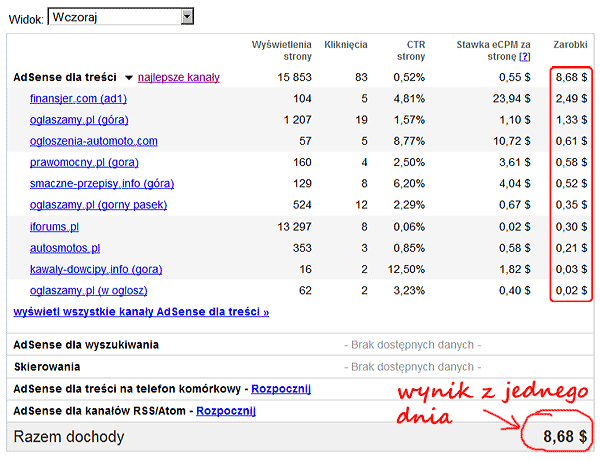Image resolution: width=600 pixels, height=461 pixels.
Task: Click the Widok dropdown arrow button
Action: tap(187, 17)
